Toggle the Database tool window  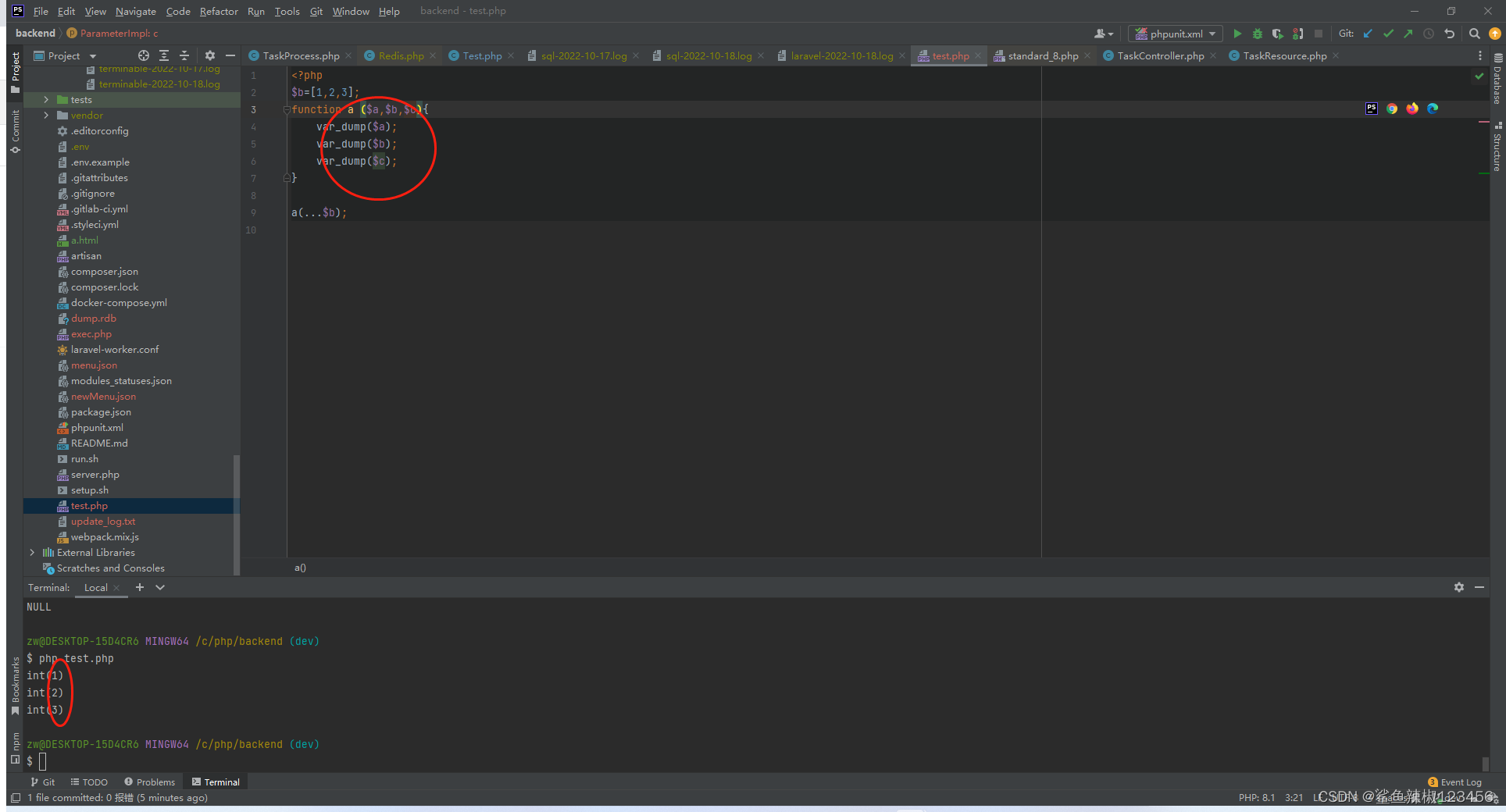pos(1497,79)
